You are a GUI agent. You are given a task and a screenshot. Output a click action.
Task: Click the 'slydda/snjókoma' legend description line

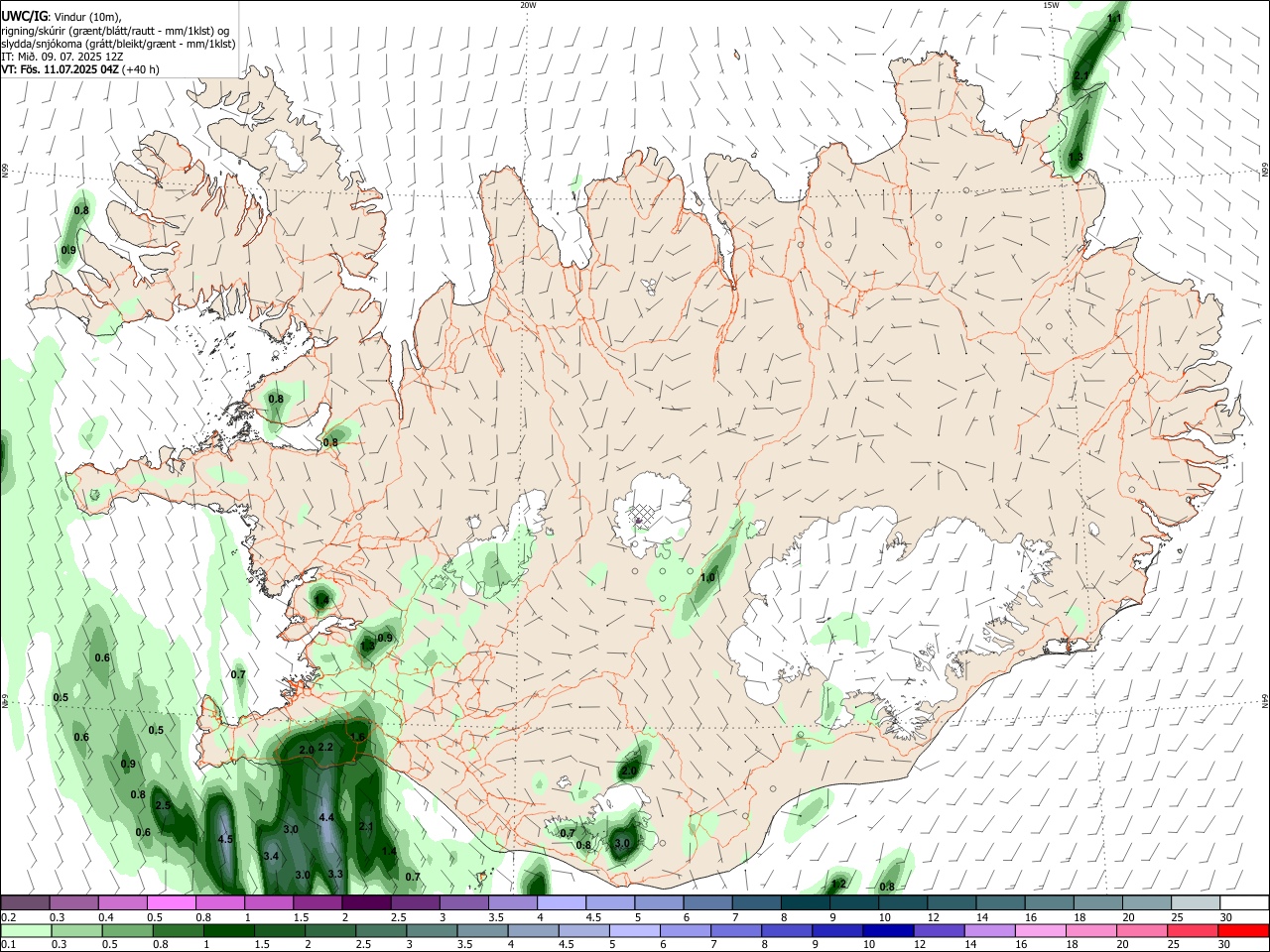point(118,44)
